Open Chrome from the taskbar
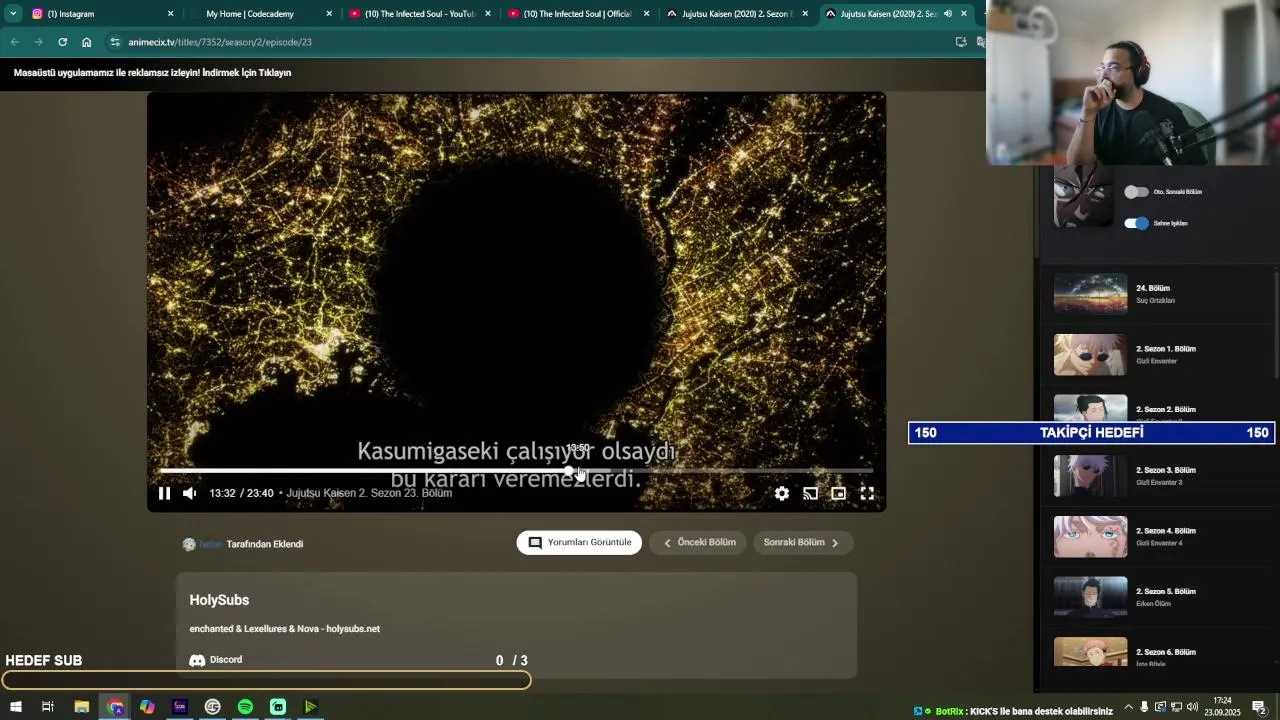The width and height of the screenshot is (1280, 720). point(116,707)
